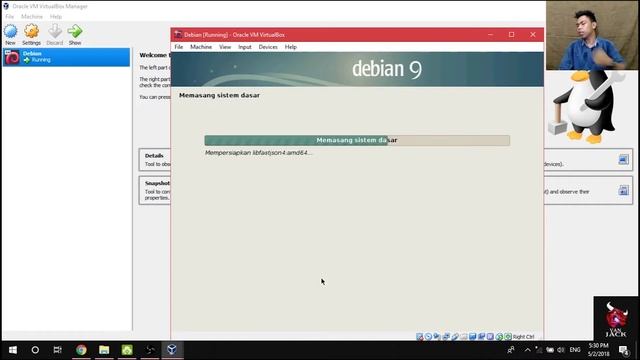Viewport: 640px width, 360px height.
Task: Minimize the Debian VM window
Action: coord(491,35)
